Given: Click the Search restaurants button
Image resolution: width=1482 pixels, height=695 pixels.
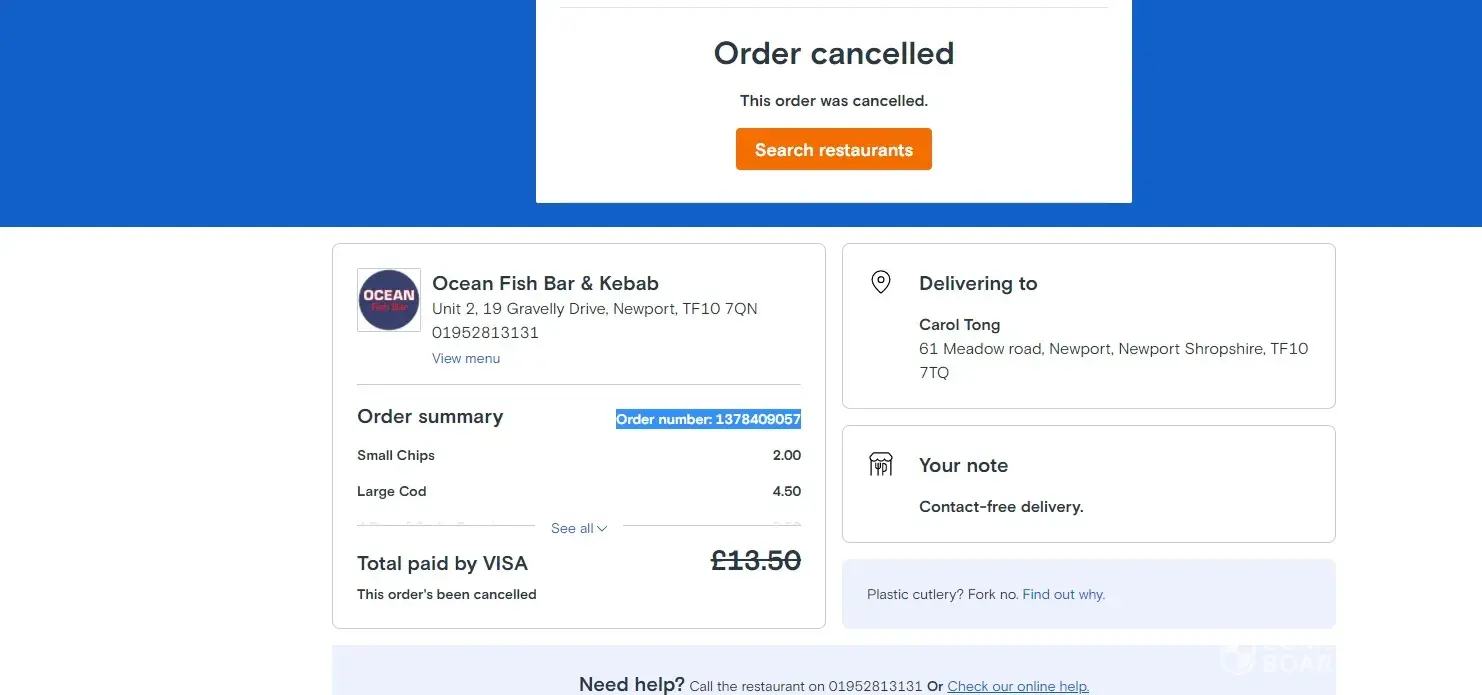Looking at the screenshot, I should pyautogui.click(x=833, y=150).
